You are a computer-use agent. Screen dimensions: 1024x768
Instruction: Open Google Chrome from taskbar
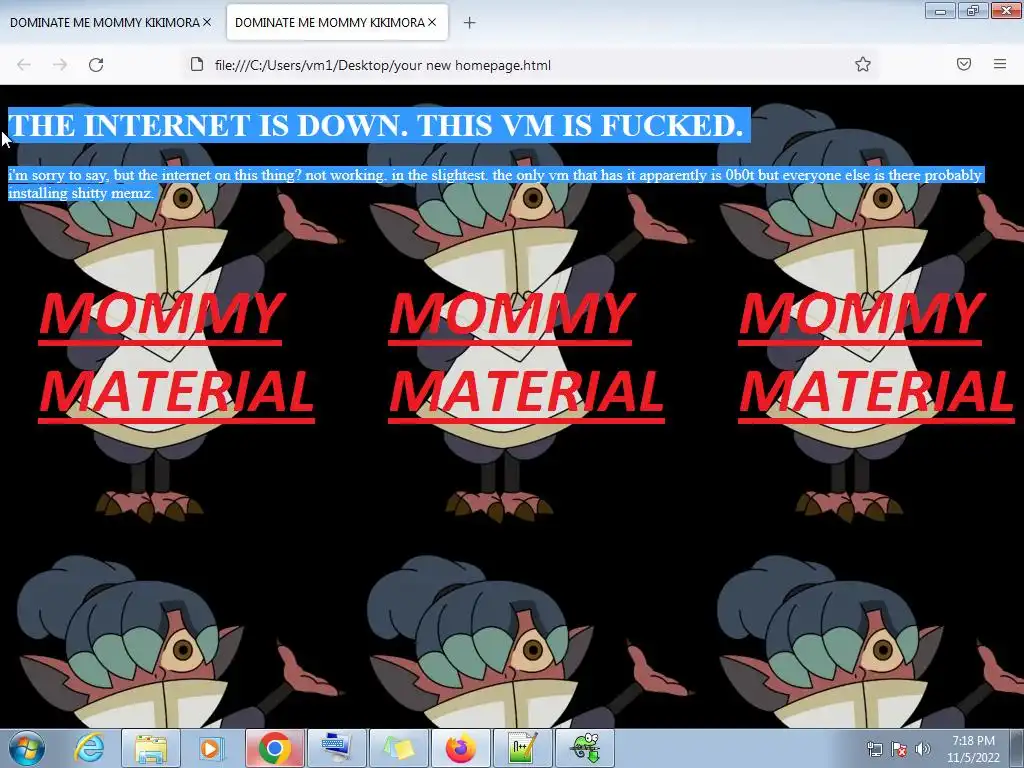pos(275,748)
